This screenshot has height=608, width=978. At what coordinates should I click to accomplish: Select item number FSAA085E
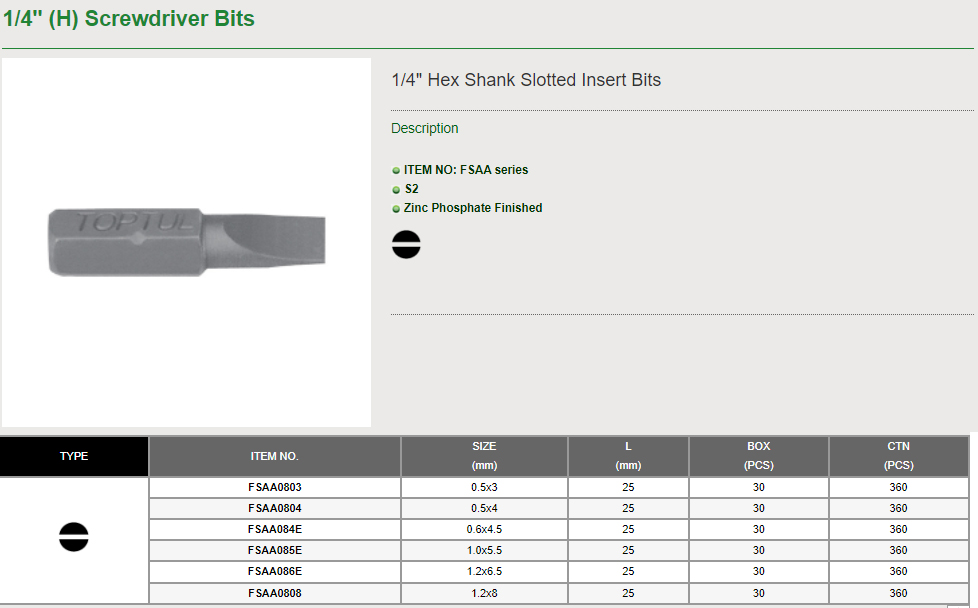point(274,551)
